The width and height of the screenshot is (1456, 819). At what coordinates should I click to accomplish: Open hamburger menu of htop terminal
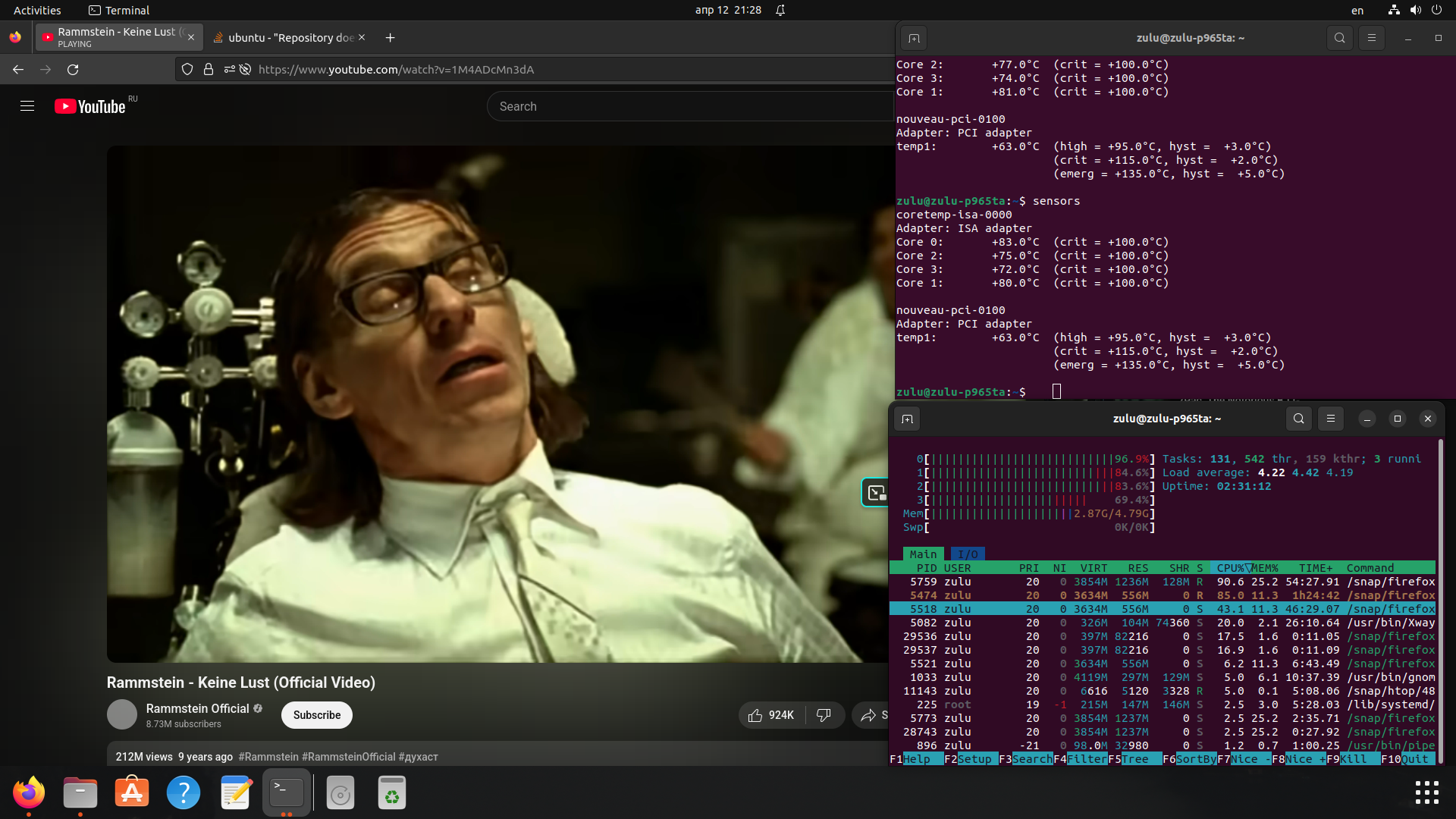click(1330, 419)
